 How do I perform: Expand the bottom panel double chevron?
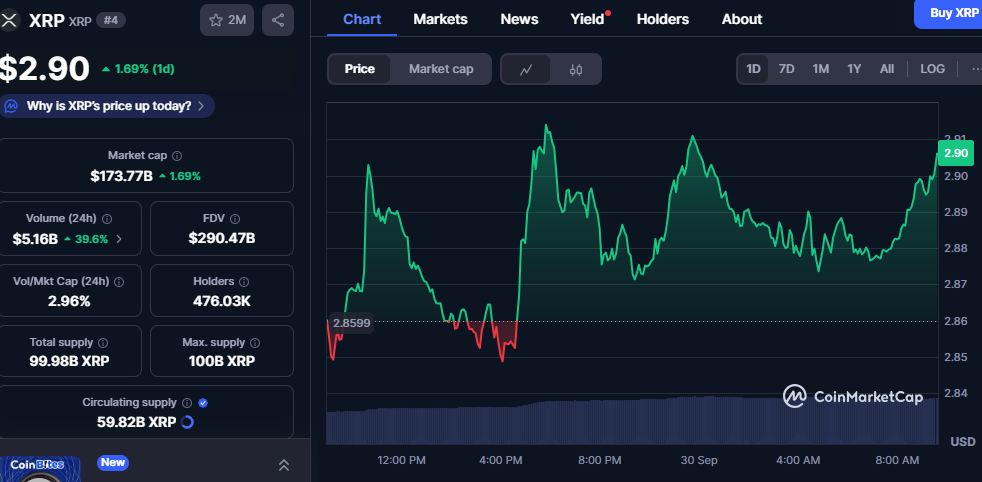(283, 465)
